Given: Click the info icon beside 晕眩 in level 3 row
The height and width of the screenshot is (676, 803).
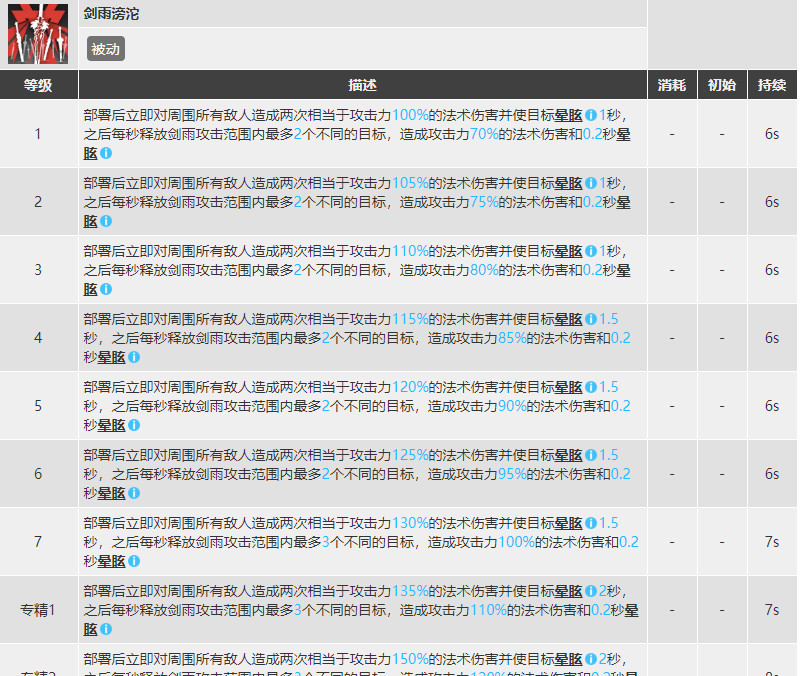Looking at the screenshot, I should [591, 251].
